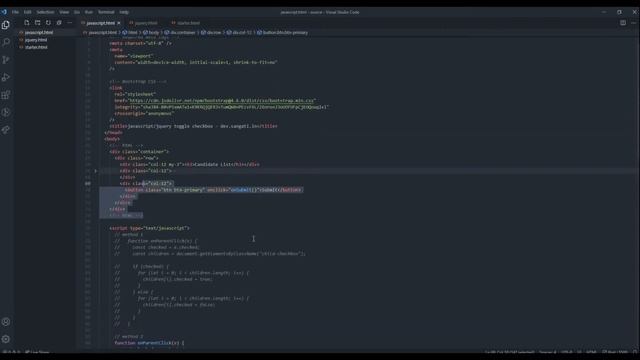Click the New Folder icon in Explorer
The image size is (640, 360).
(38, 23)
